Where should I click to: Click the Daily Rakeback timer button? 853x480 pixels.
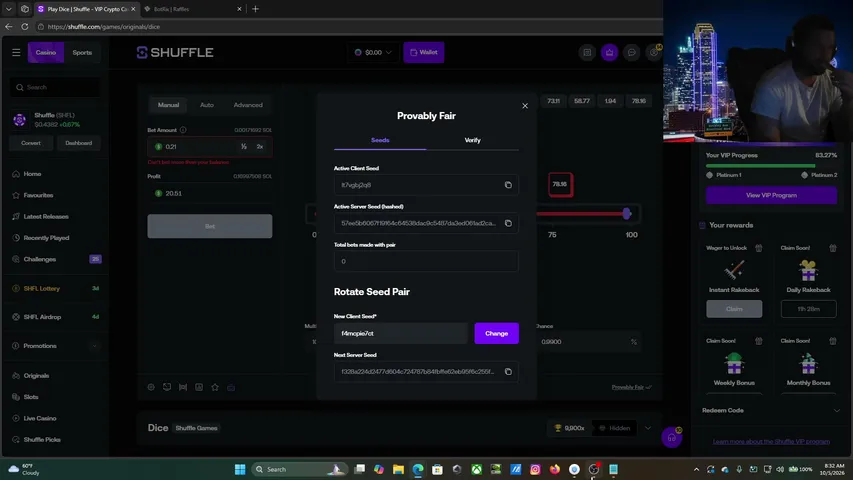tap(808, 309)
